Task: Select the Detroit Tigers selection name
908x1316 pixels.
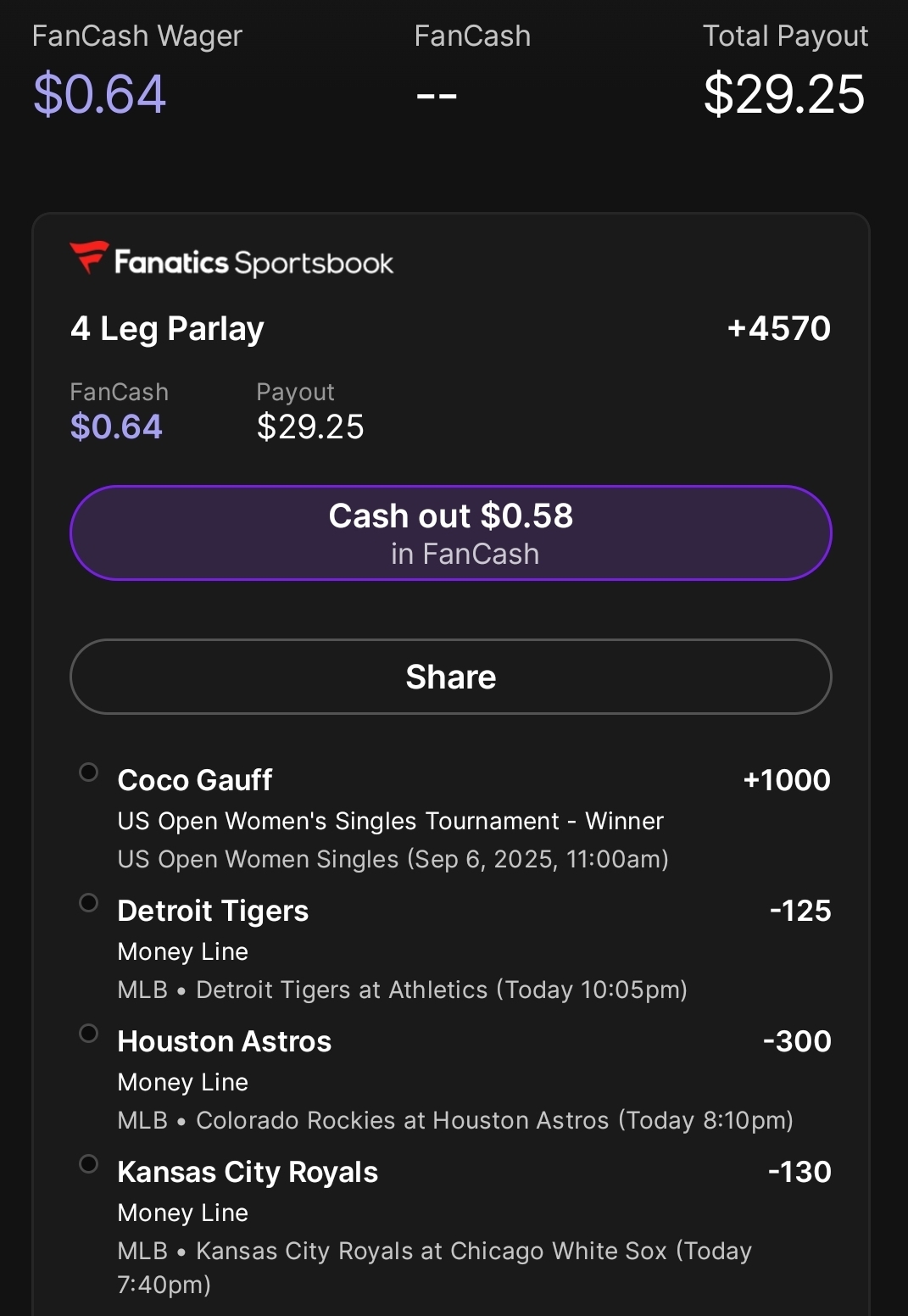Action: click(213, 911)
